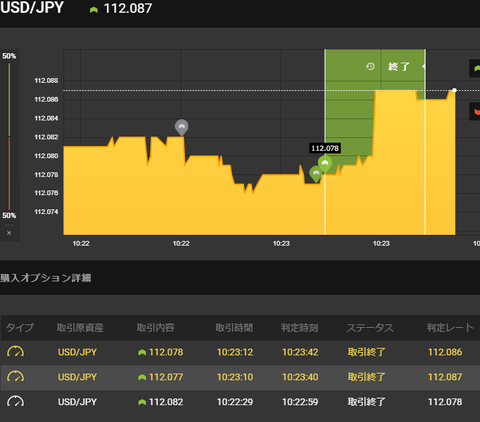Click the 取引内容 column header
The width and height of the screenshot is (480, 422).
(155, 328)
